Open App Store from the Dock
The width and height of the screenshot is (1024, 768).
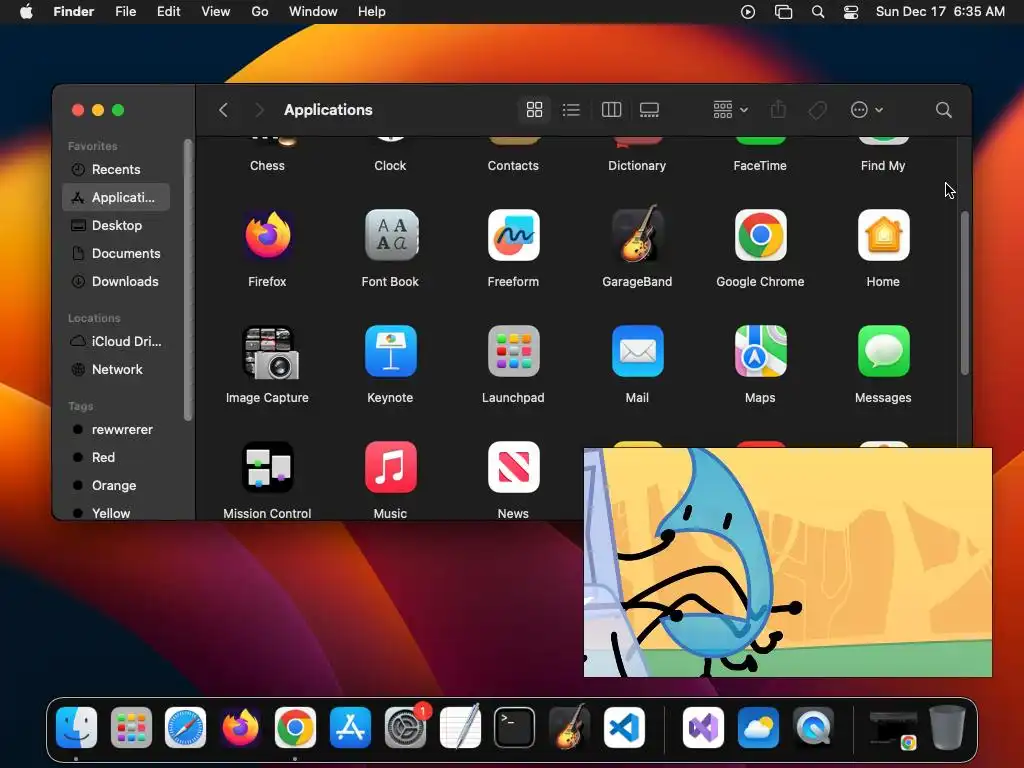click(x=350, y=727)
